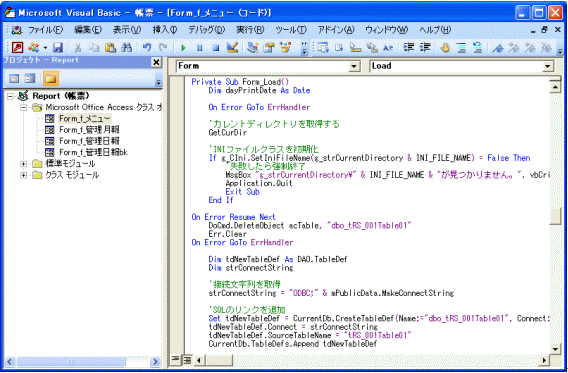Outdent the selected code lines

tap(425, 47)
